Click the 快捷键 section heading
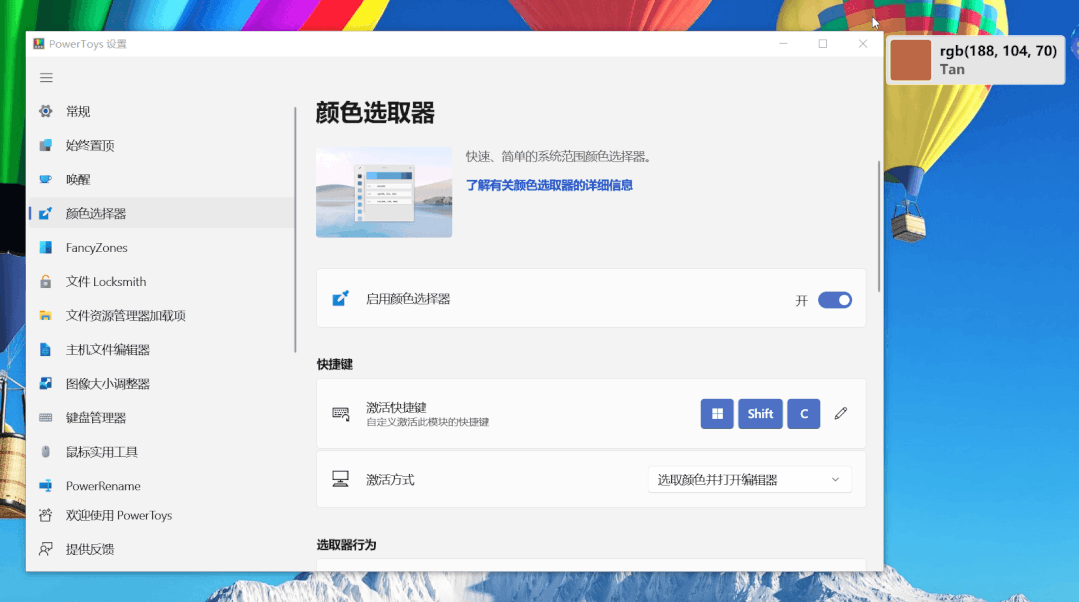The width and height of the screenshot is (1079, 602). 334,364
